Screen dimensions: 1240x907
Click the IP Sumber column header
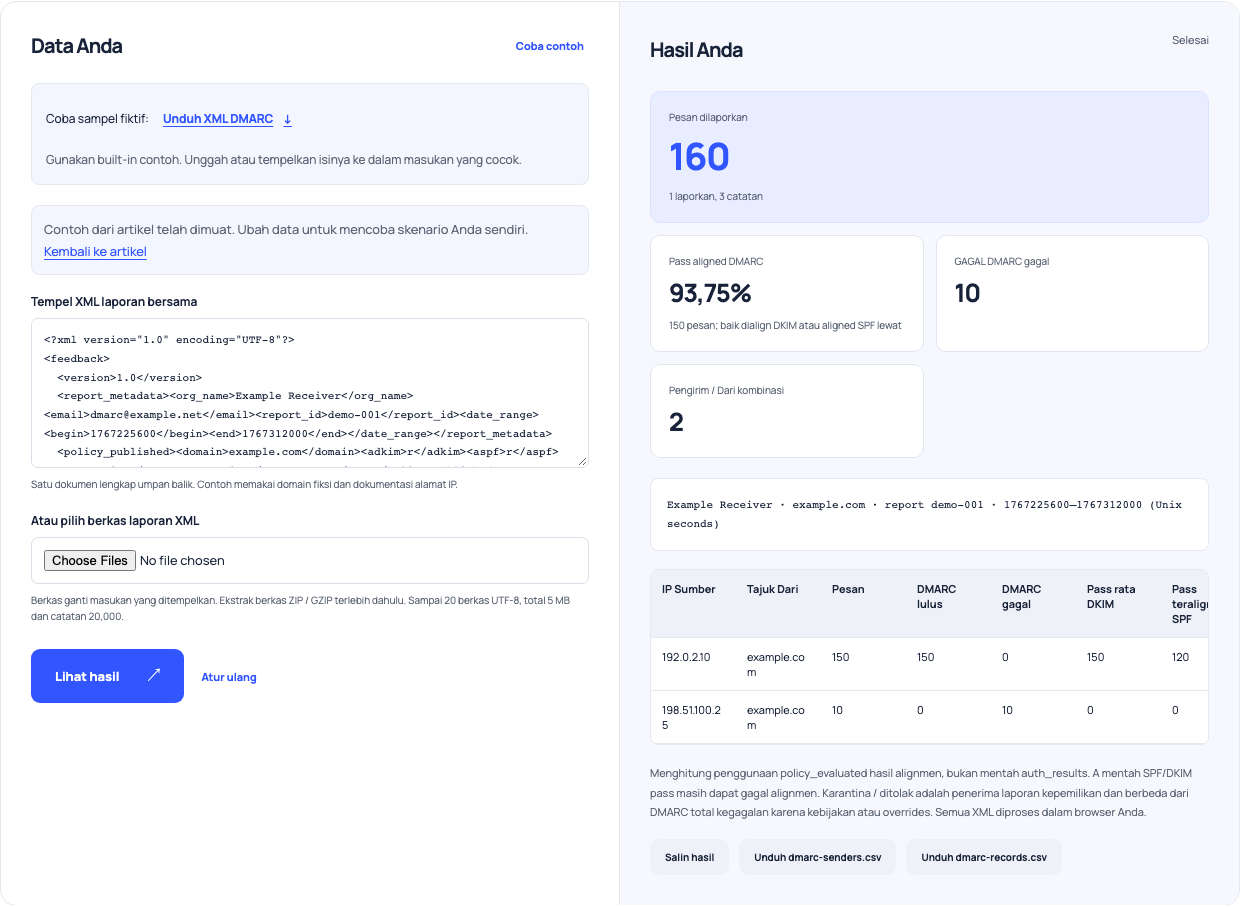coord(689,589)
